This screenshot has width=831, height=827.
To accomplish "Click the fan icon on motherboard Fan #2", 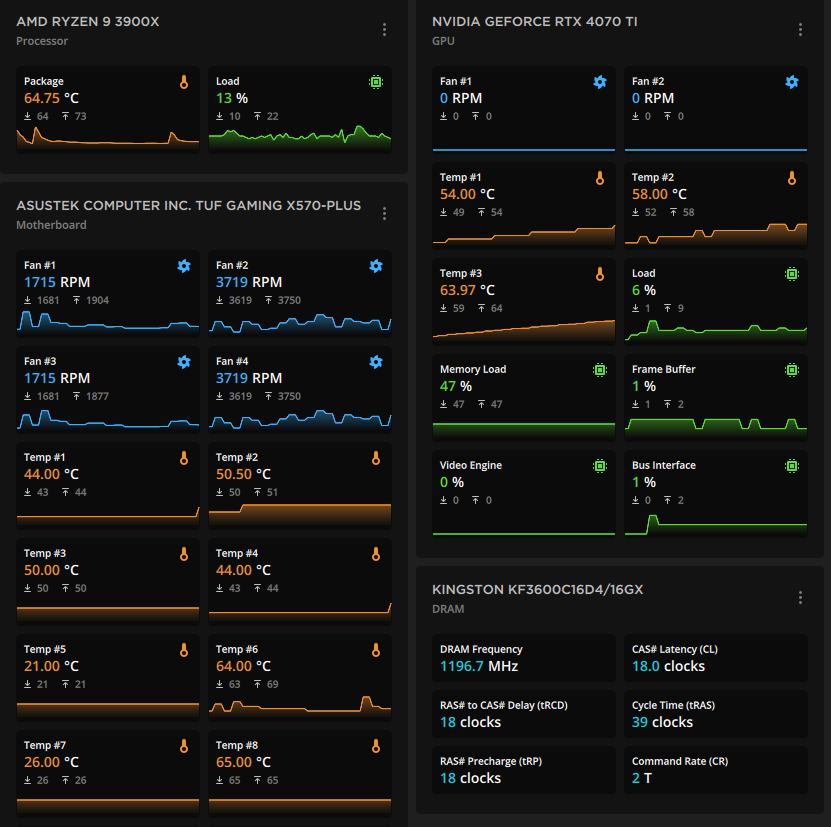I will pos(376,266).
